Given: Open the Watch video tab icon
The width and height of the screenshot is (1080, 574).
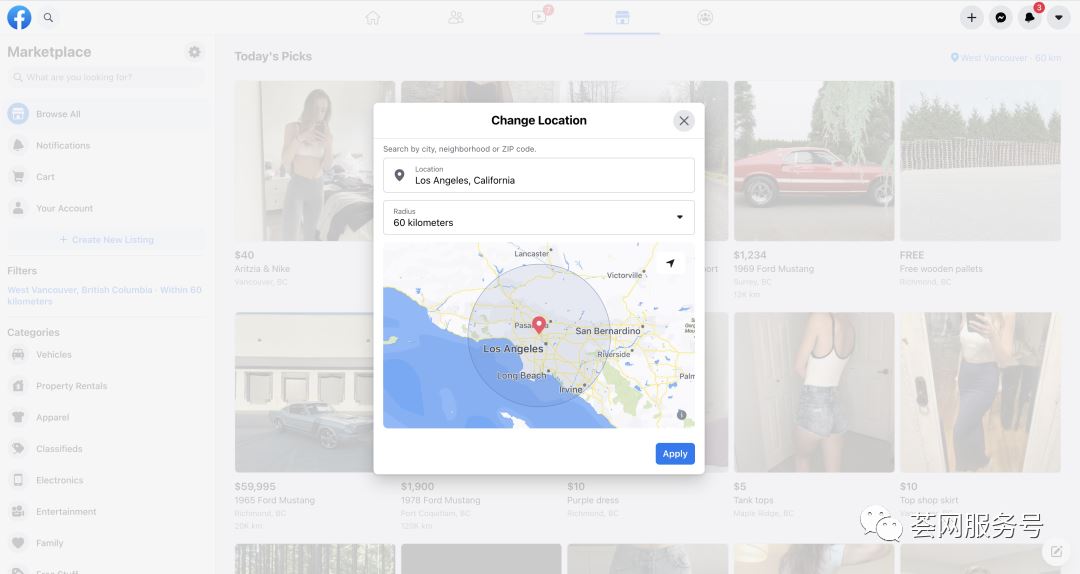Looking at the screenshot, I should [539, 17].
